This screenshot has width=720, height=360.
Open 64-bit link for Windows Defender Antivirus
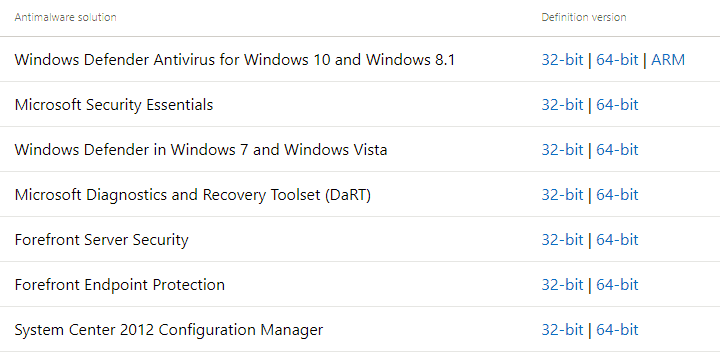[617, 60]
